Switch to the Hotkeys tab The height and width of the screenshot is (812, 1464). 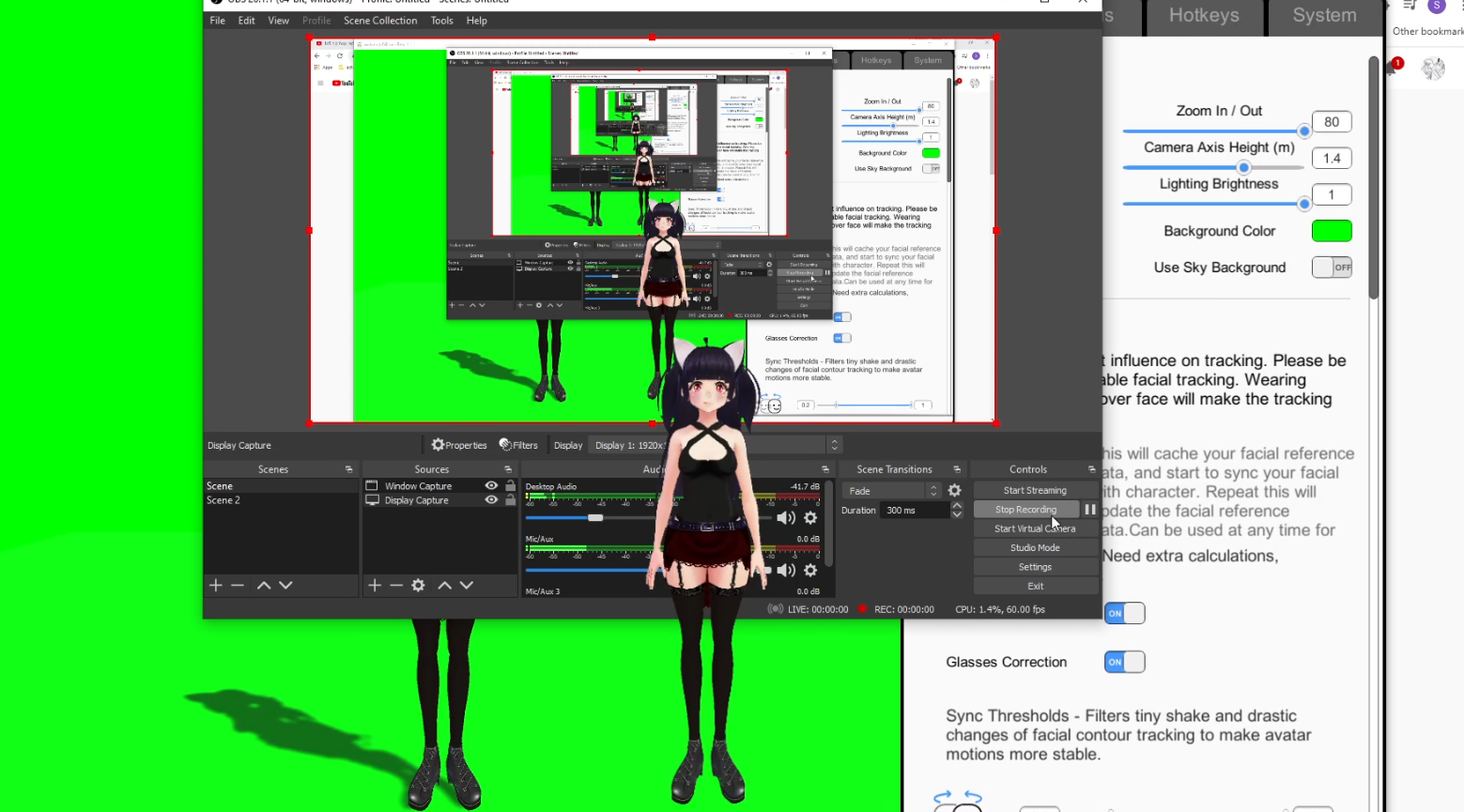coord(1203,16)
